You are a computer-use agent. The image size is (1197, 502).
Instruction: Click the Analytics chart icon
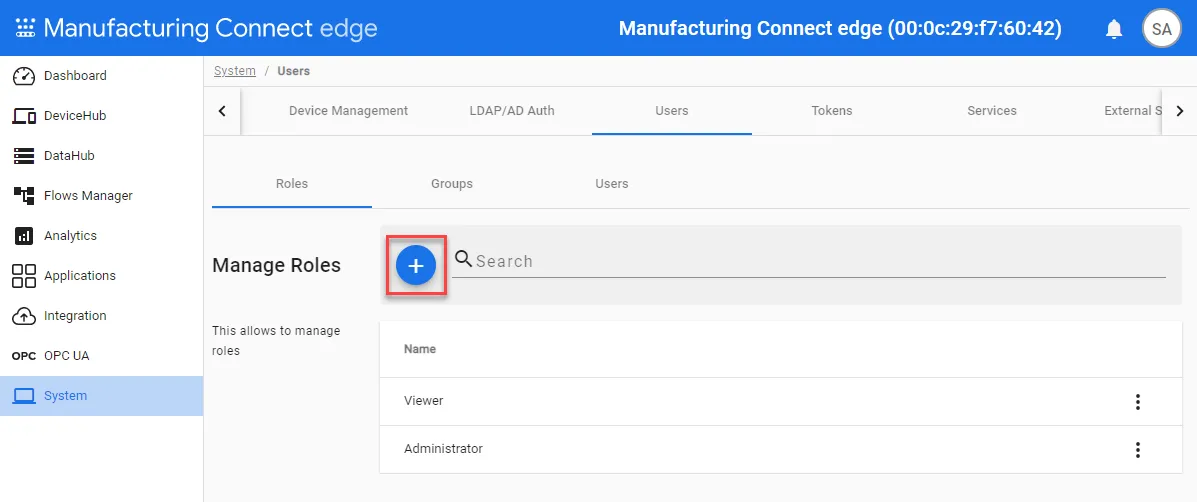pos(24,236)
